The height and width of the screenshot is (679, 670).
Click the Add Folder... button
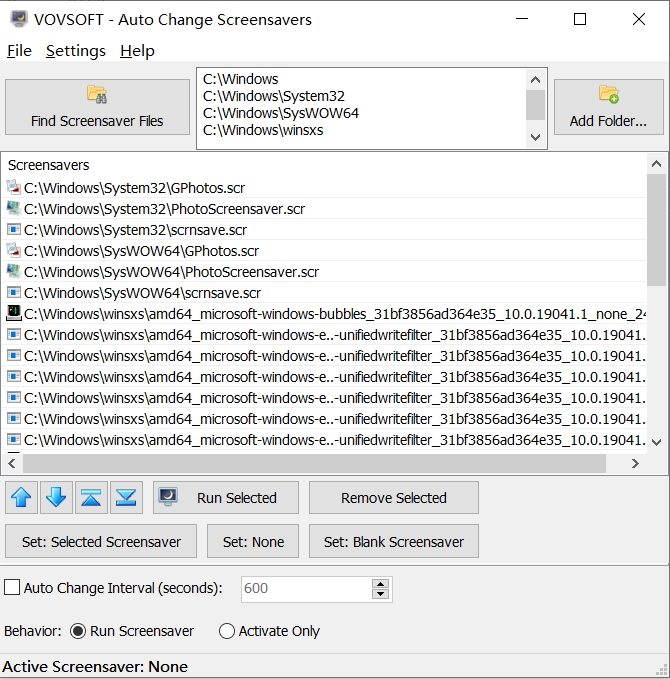tap(609, 107)
